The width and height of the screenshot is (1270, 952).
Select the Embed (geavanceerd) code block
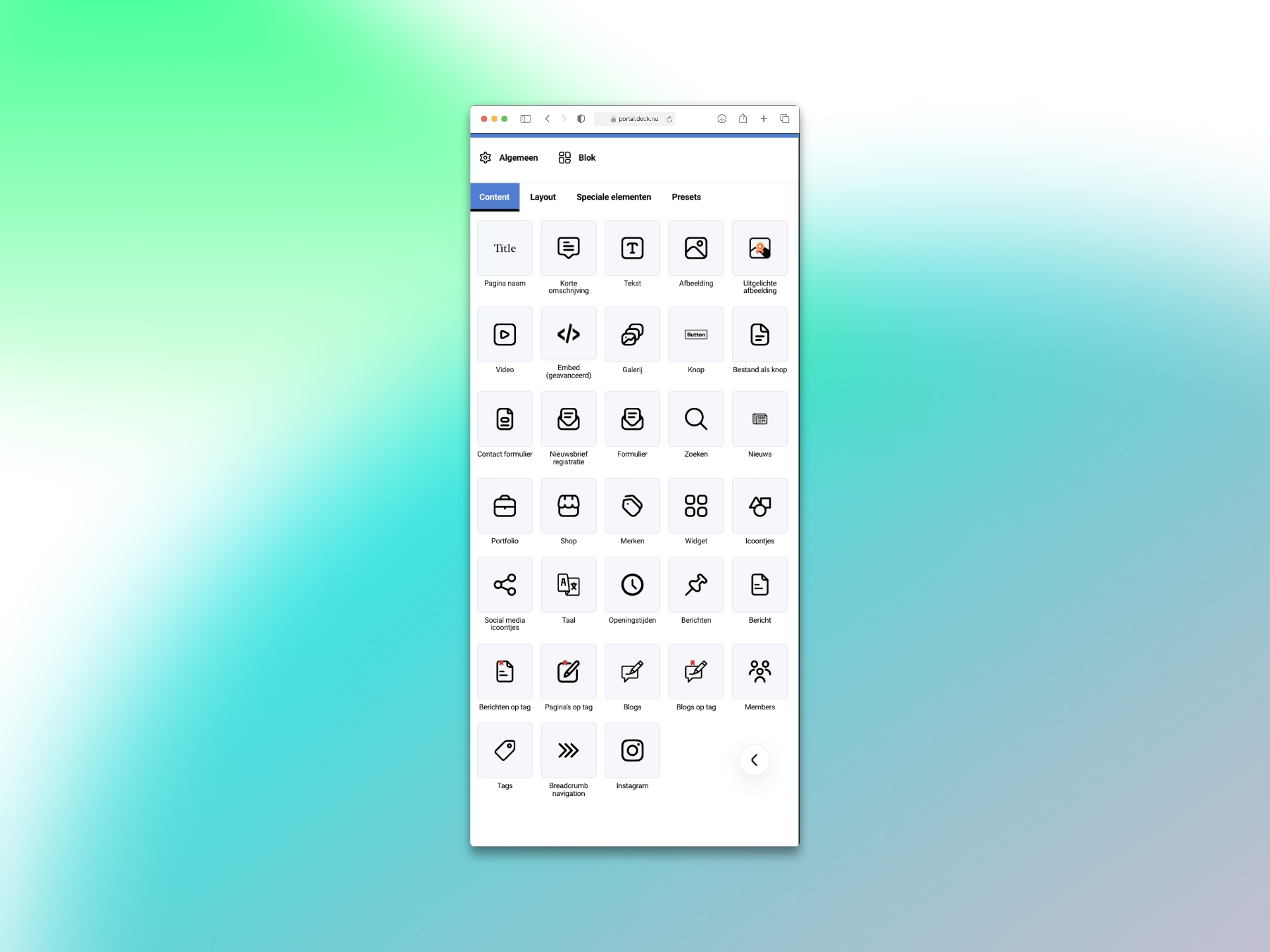click(568, 335)
